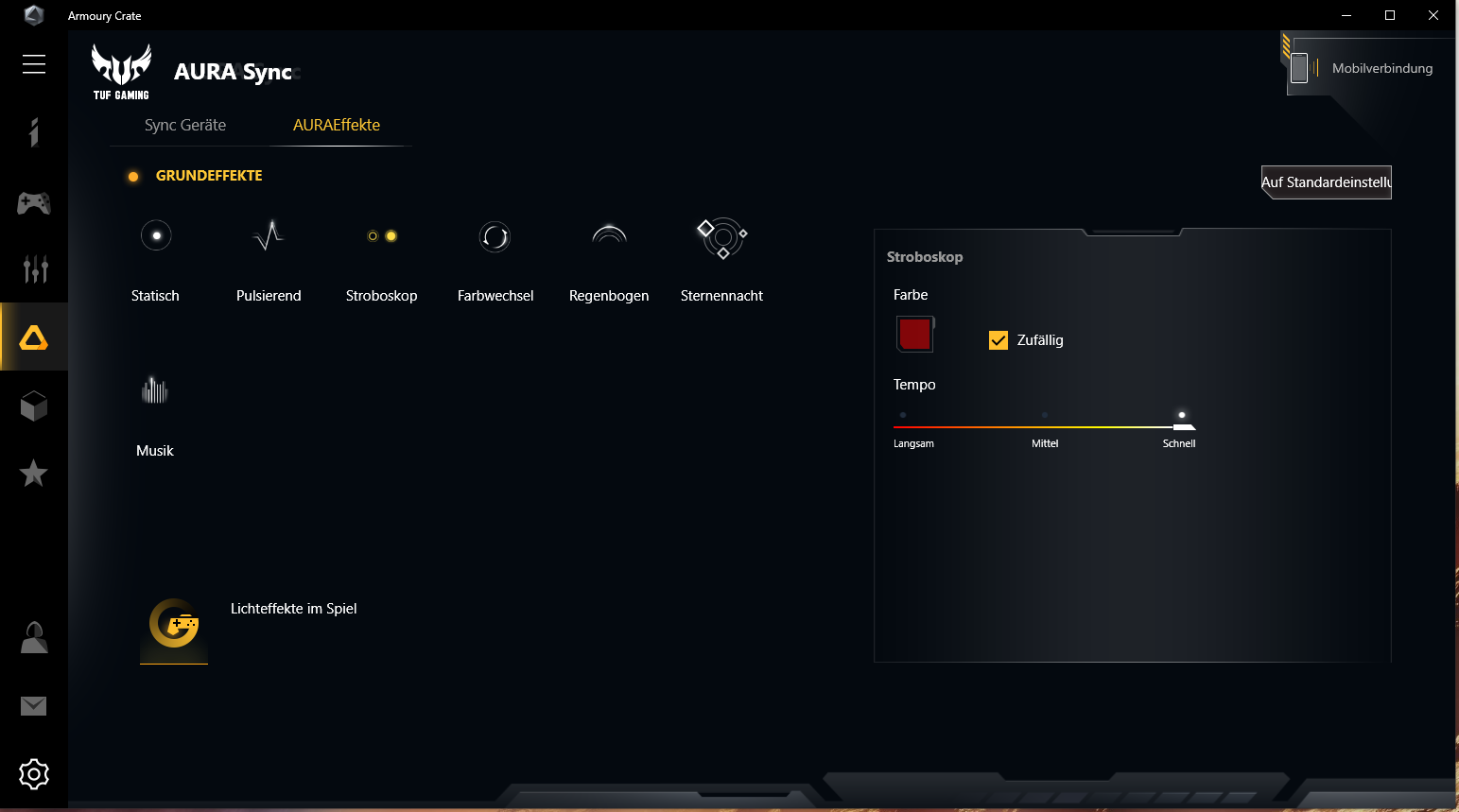The image size is (1459, 812).
Task: Click the AURA Sync page title
Action: (234, 72)
